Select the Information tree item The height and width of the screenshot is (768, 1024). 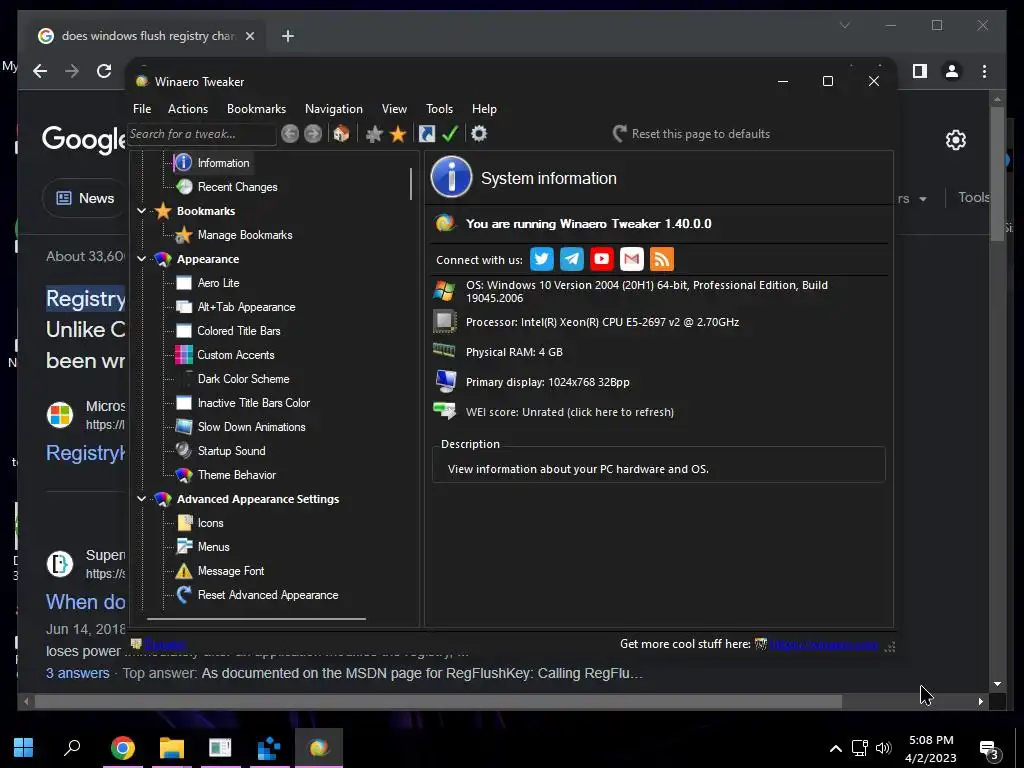click(223, 163)
